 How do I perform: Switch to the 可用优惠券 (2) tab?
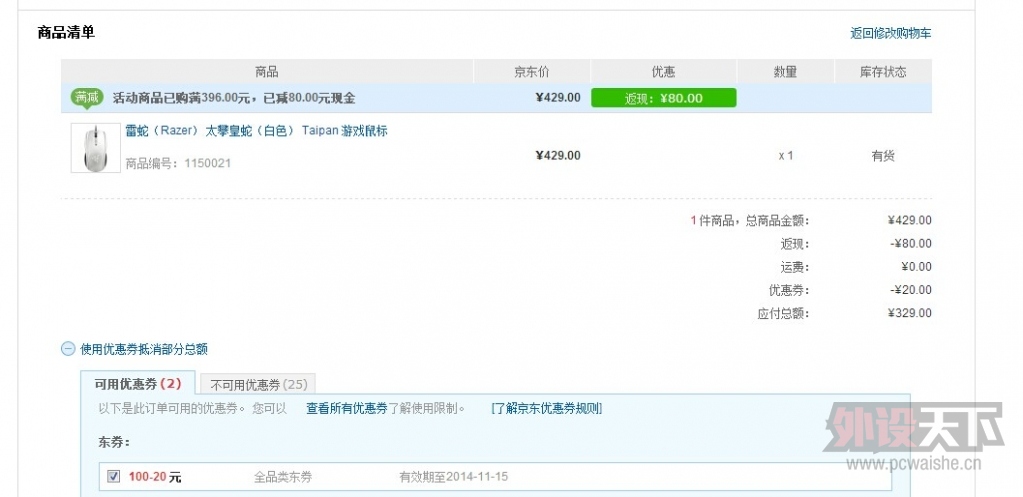point(138,384)
